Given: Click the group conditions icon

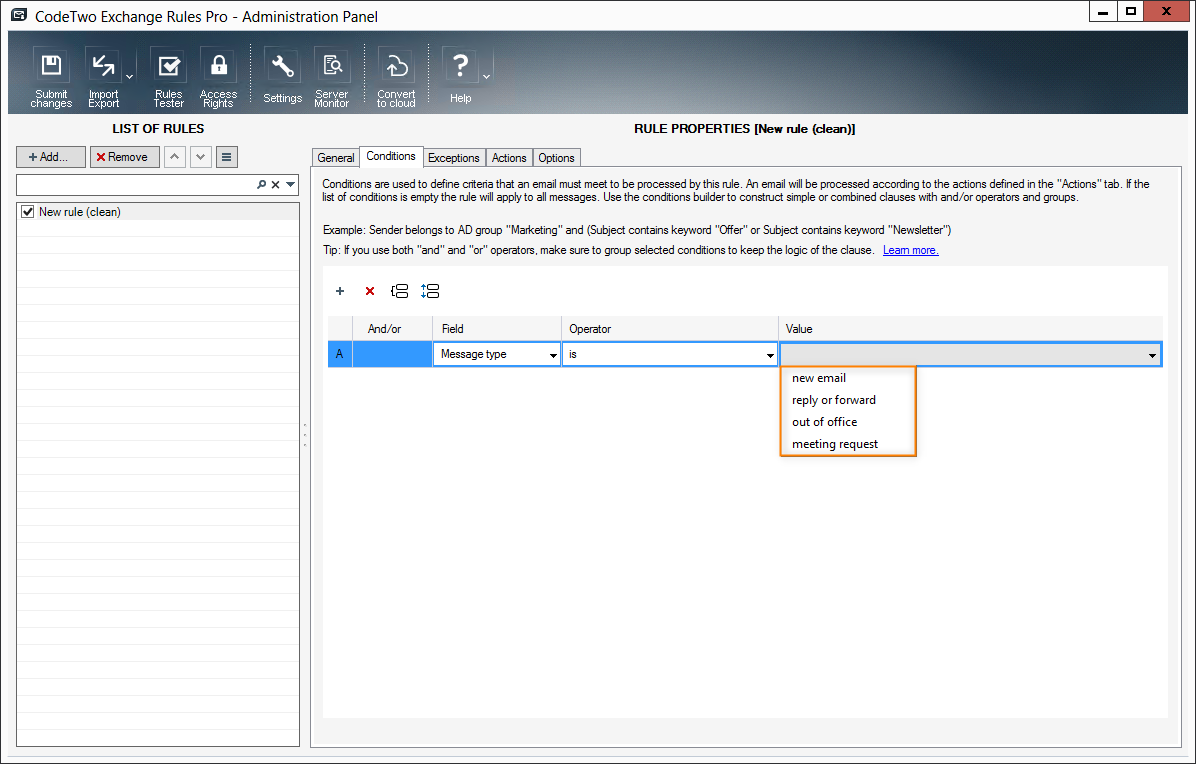Looking at the screenshot, I should tap(400, 291).
